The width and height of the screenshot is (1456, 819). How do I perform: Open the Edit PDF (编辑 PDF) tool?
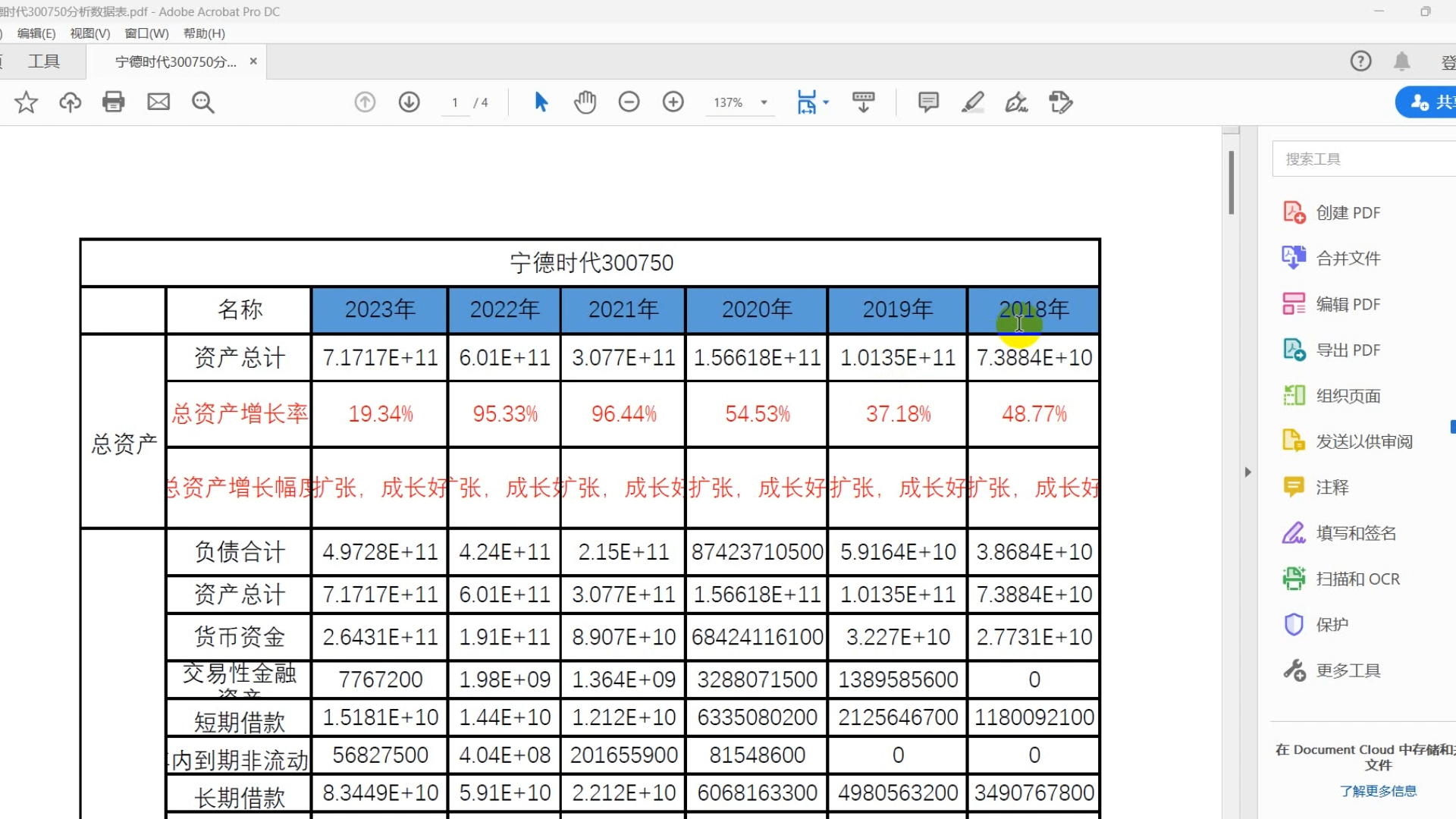pos(1332,304)
